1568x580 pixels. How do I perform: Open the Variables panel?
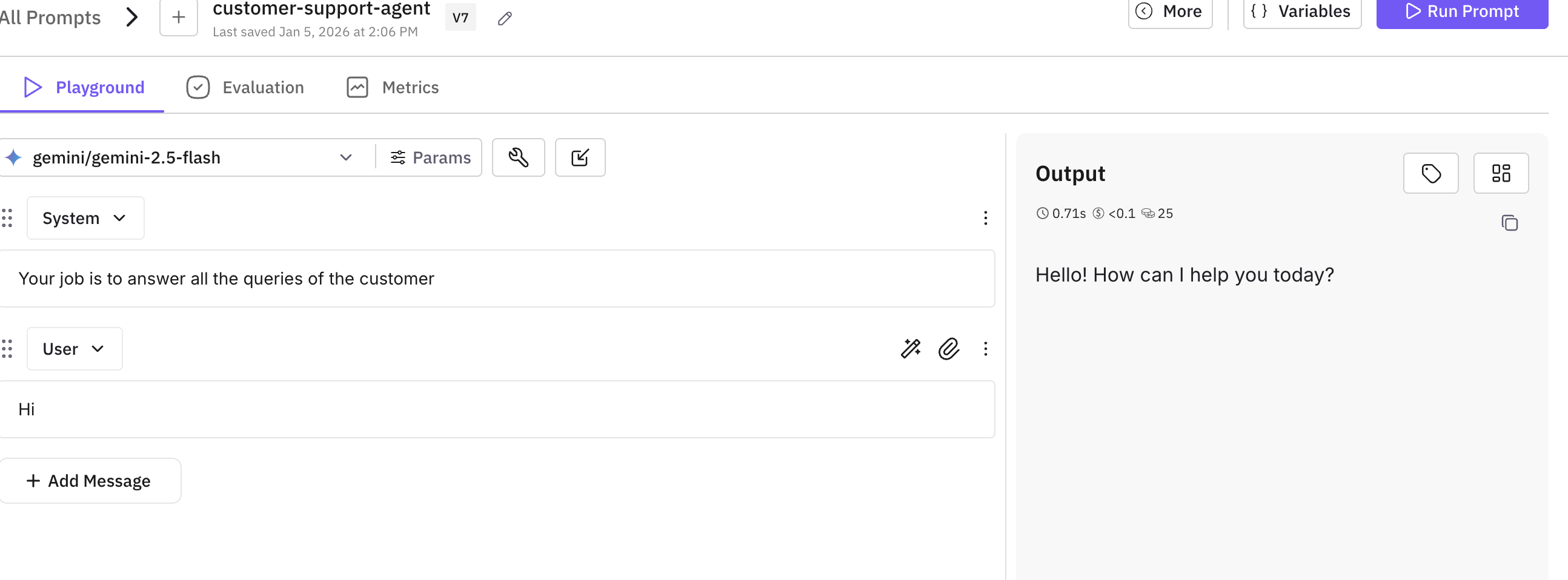[x=1302, y=12]
